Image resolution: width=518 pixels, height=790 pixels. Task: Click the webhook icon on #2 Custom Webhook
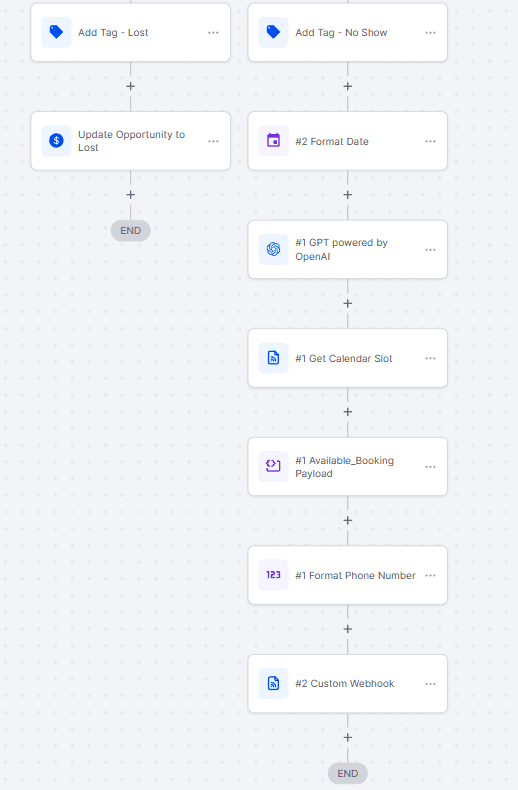[x=274, y=684]
